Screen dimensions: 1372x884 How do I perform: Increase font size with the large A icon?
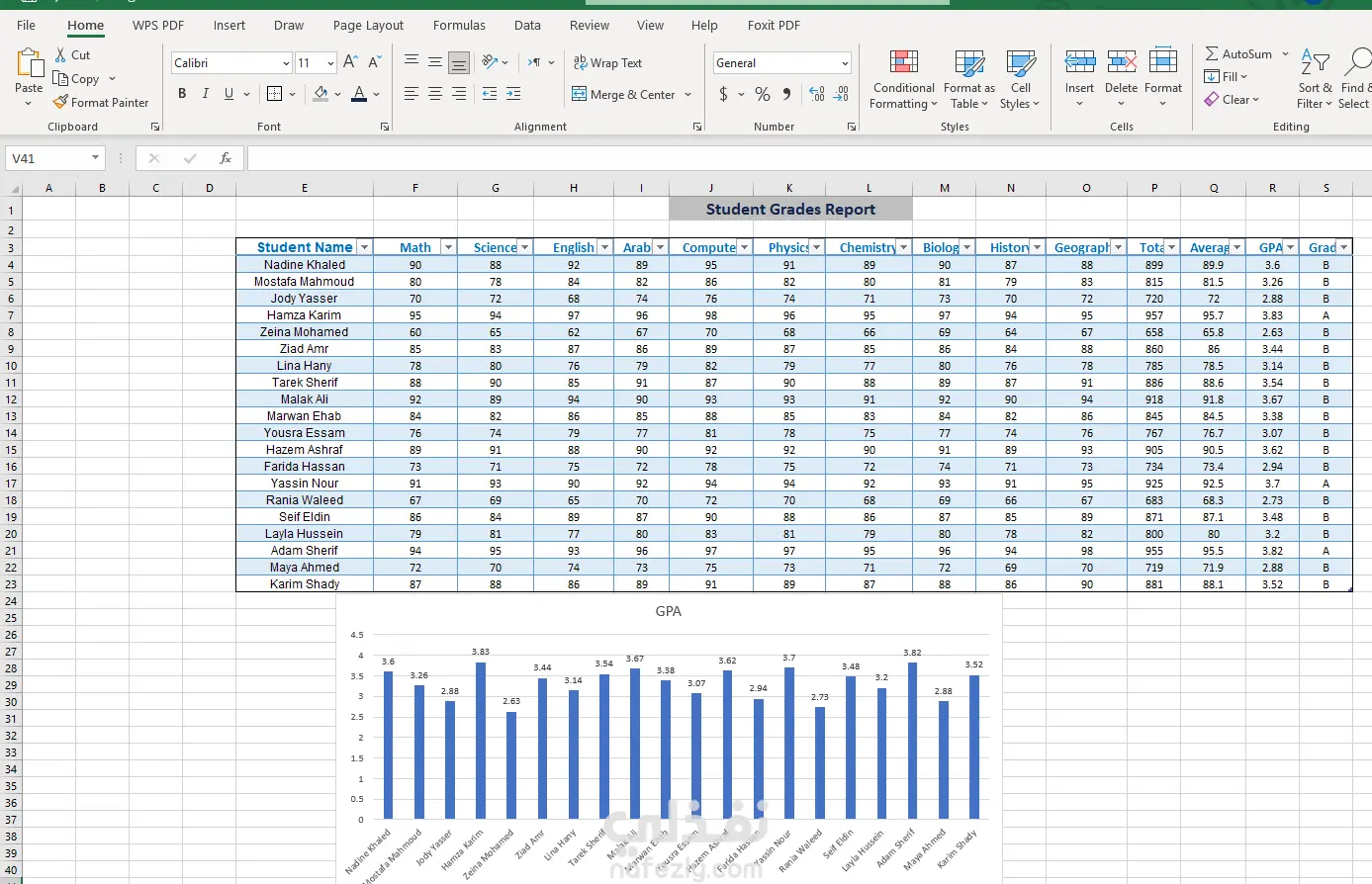(x=350, y=62)
